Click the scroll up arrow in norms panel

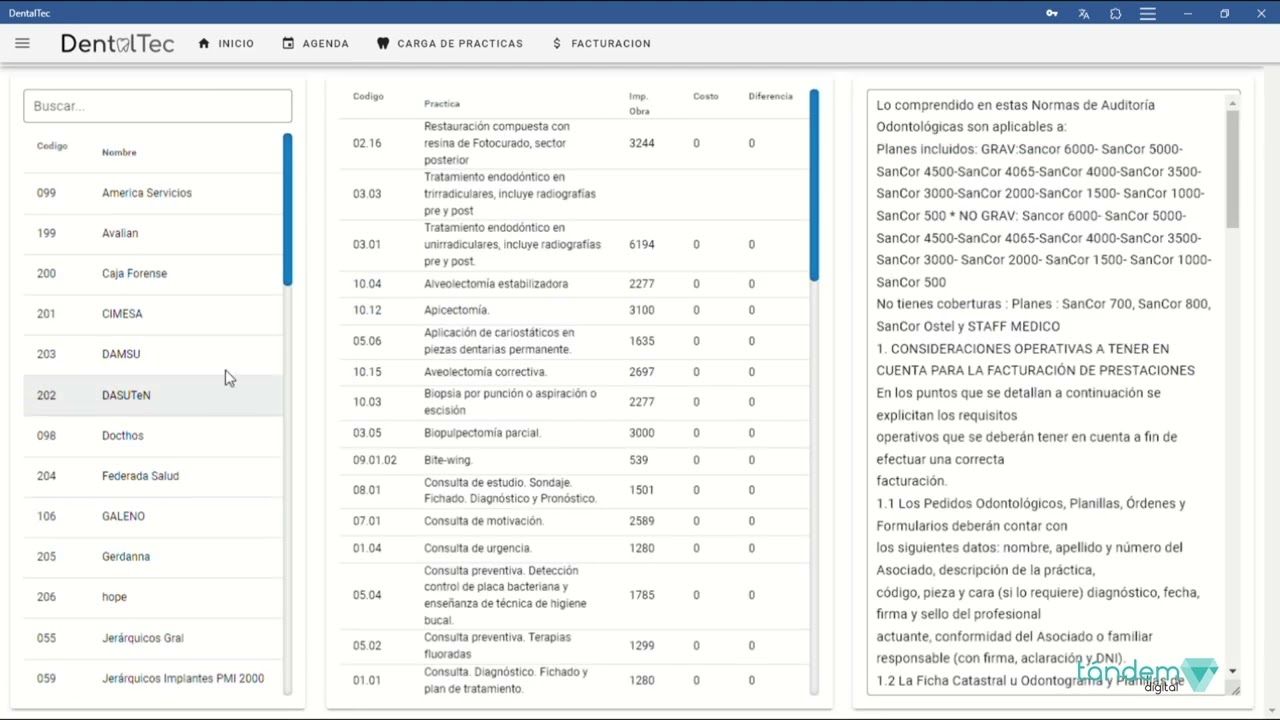(1233, 103)
